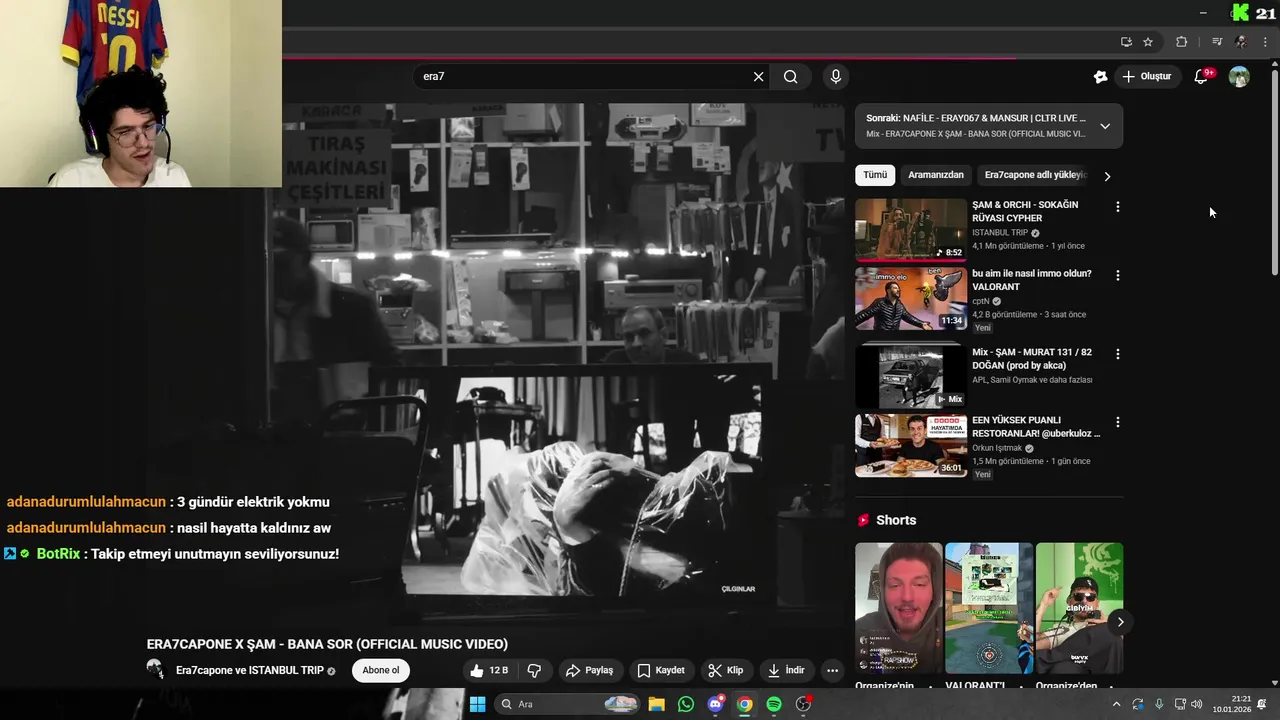Viewport: 1280px width, 720px height.
Task: Open the Chrome three-dot menu
Action: tap(1265, 42)
